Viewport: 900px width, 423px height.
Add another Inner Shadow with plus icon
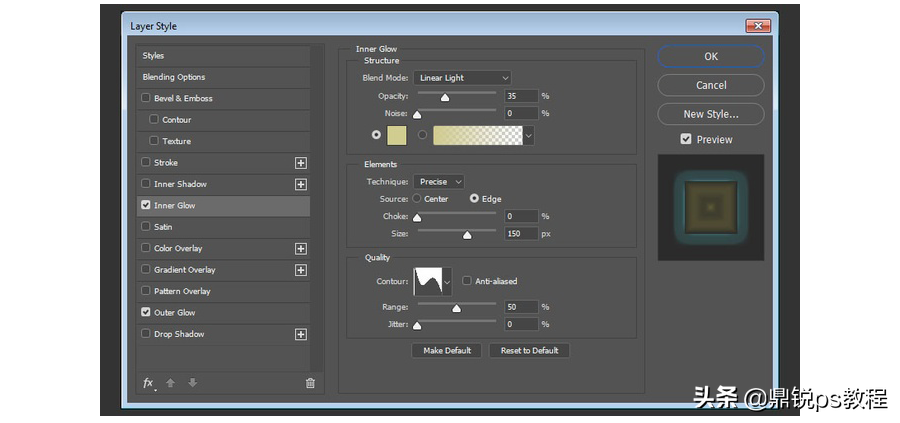(x=301, y=184)
